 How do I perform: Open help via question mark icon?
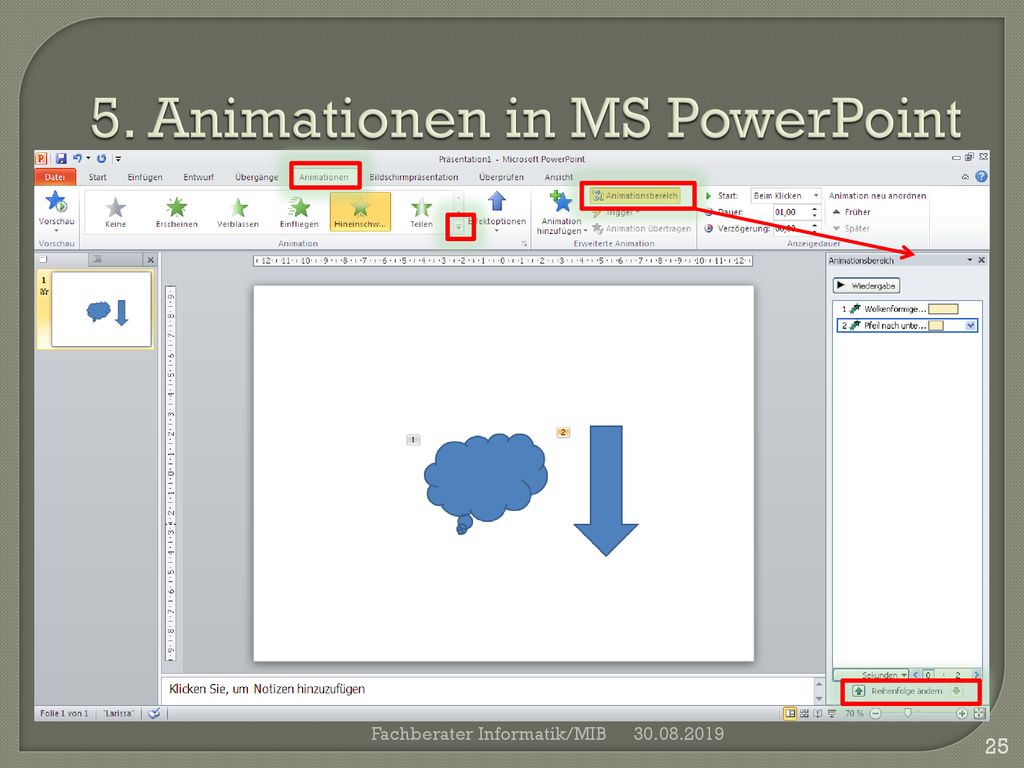[981, 176]
